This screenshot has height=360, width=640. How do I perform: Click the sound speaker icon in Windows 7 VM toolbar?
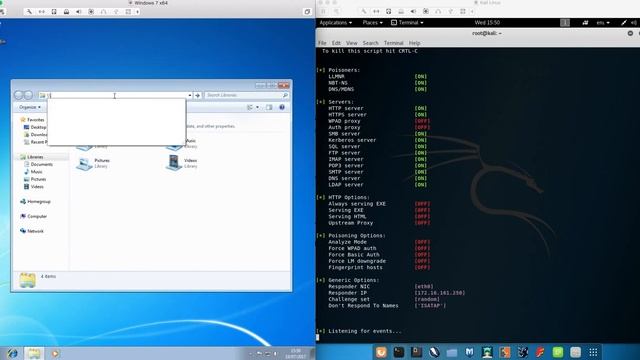[78, 12]
